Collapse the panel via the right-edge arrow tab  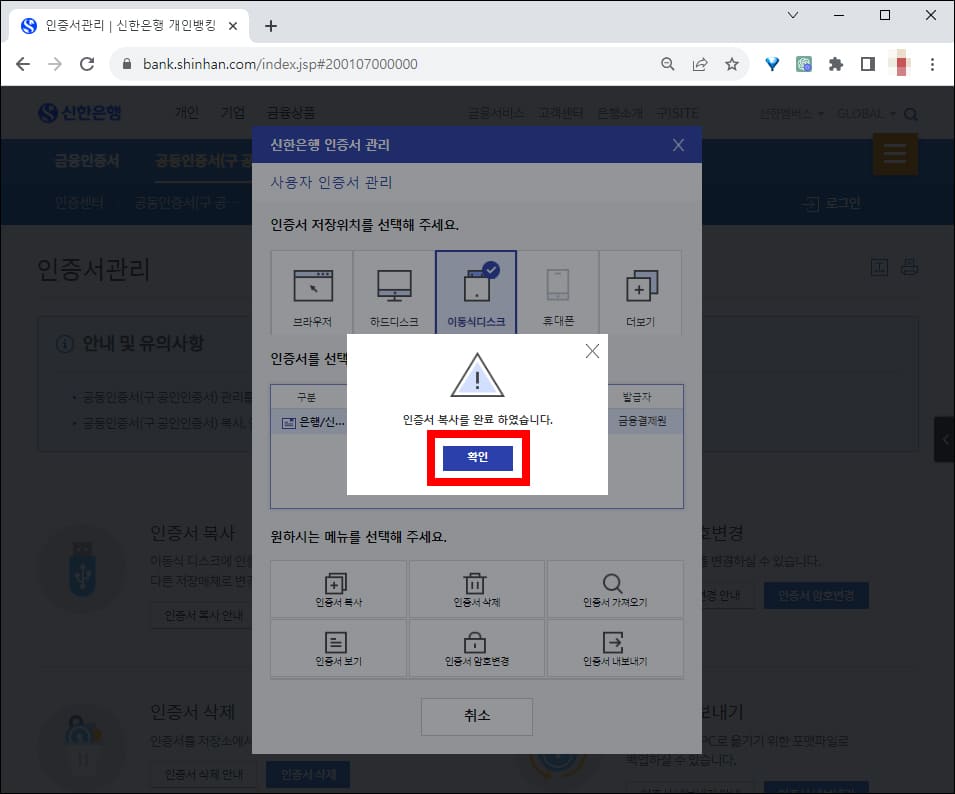coord(944,438)
